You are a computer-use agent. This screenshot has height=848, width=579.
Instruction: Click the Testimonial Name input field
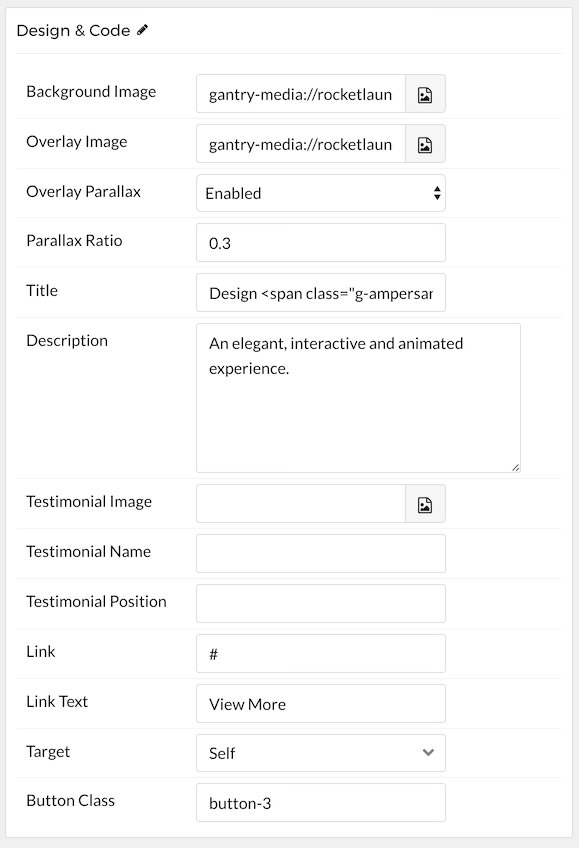pyautogui.click(x=321, y=553)
